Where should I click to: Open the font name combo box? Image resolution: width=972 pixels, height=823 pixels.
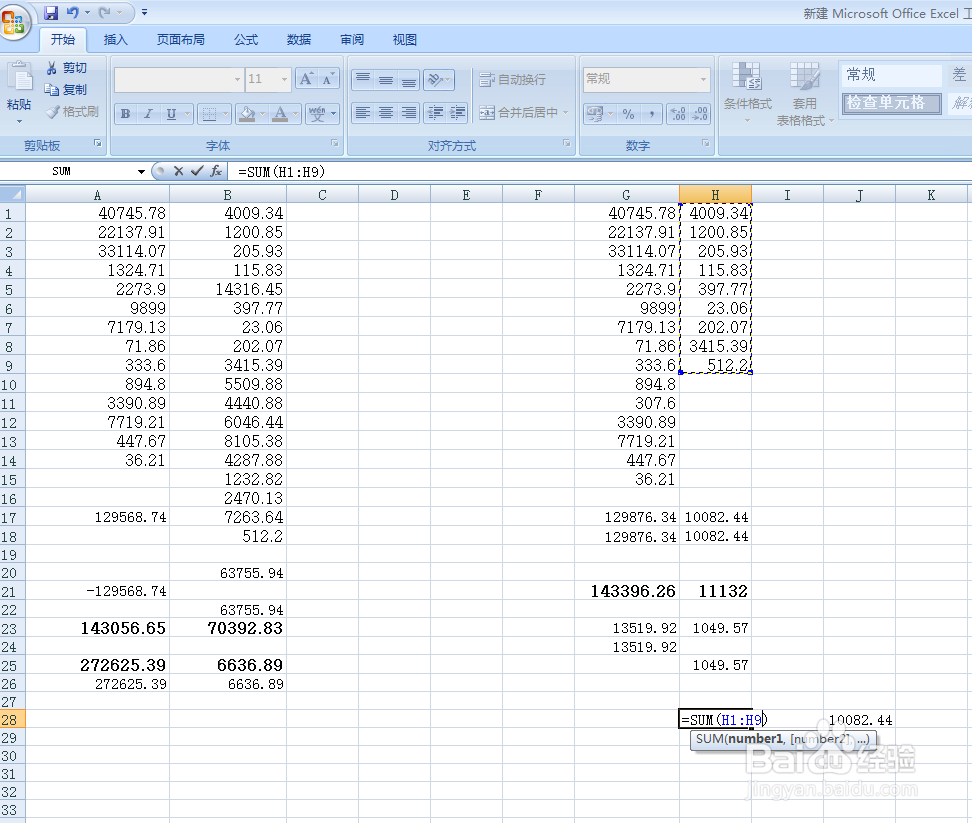pyautogui.click(x=179, y=79)
